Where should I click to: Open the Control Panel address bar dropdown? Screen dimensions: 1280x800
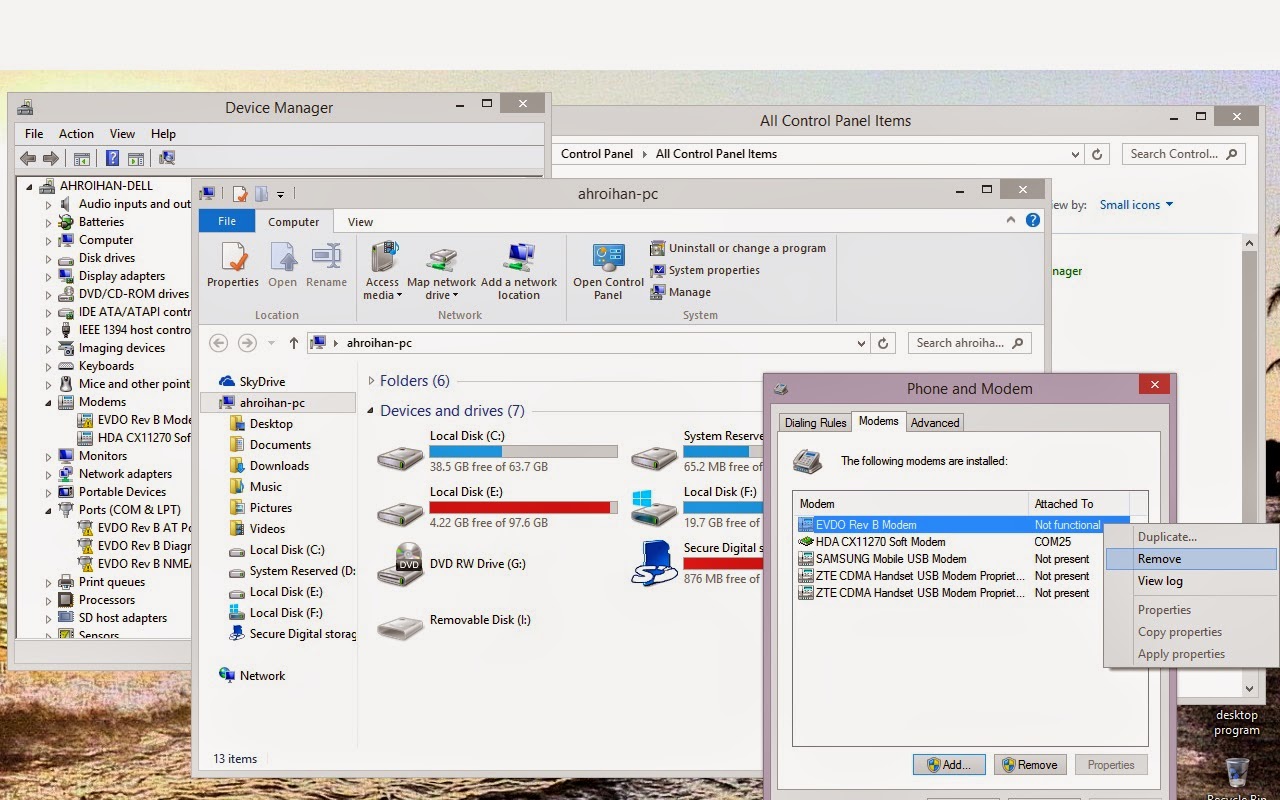pos(1075,154)
